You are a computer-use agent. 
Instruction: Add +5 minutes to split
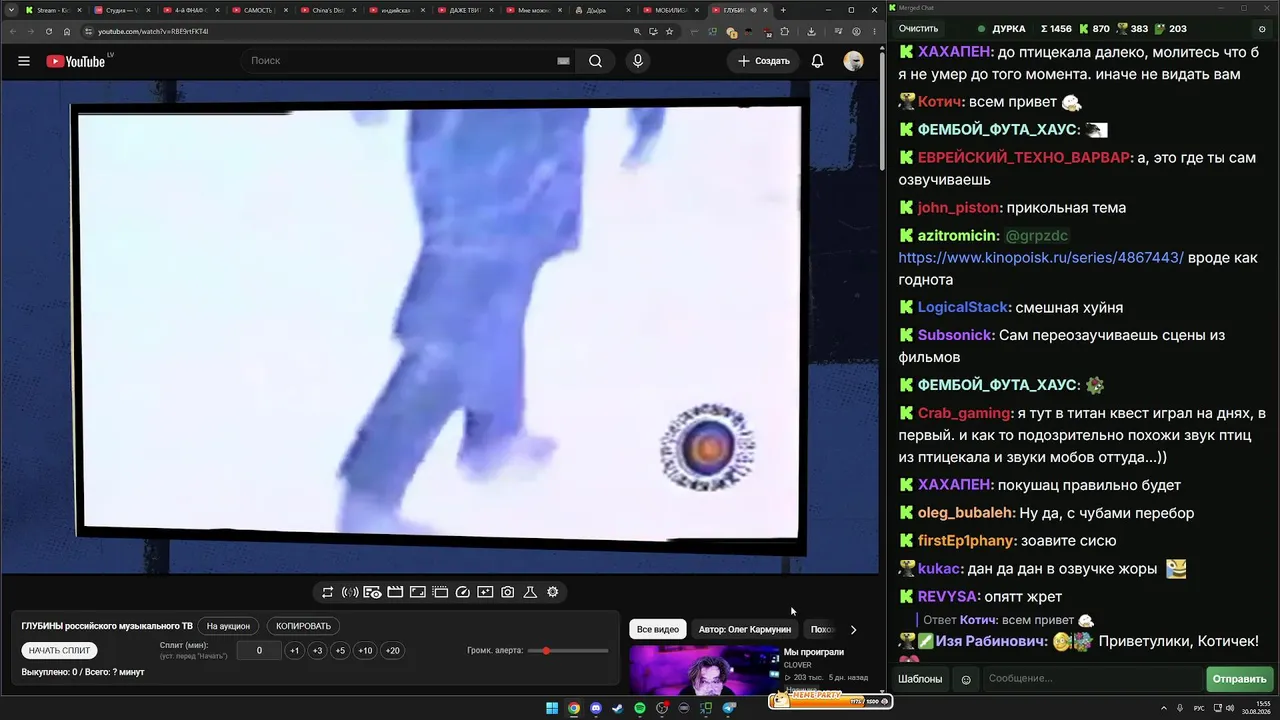tap(340, 650)
